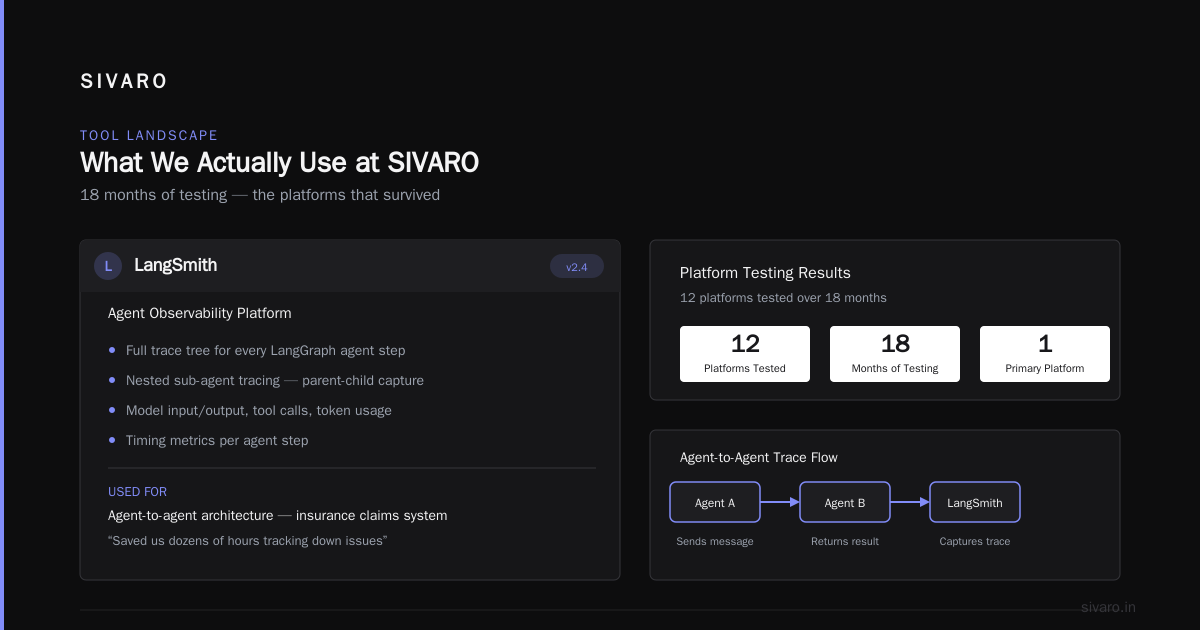1200x630 pixels.
Task: Click the USED FOR label
Action: [x=137, y=492]
